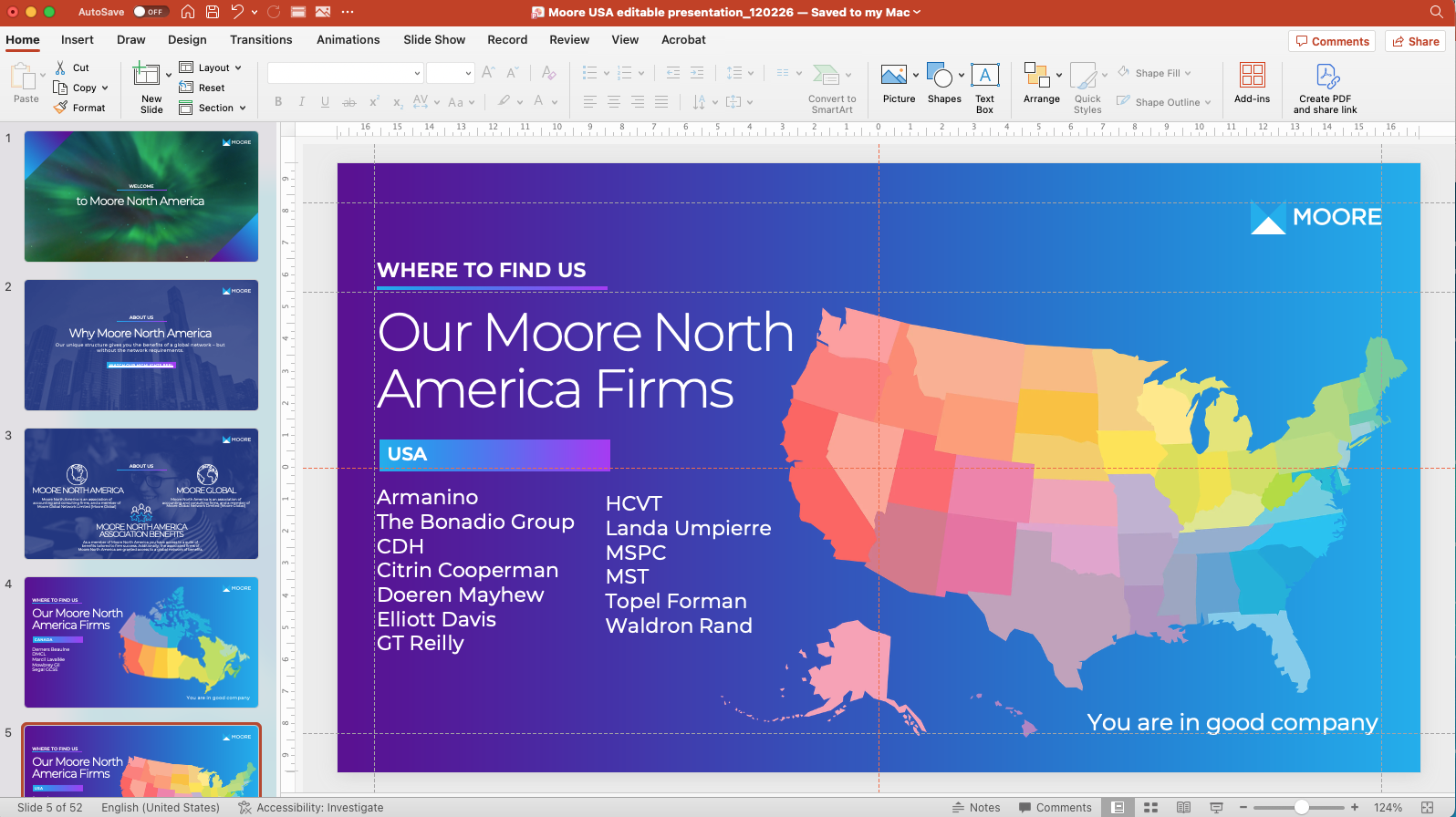Toggle superscript formatting
Image resolution: width=1456 pixels, height=817 pixels.
373,102
